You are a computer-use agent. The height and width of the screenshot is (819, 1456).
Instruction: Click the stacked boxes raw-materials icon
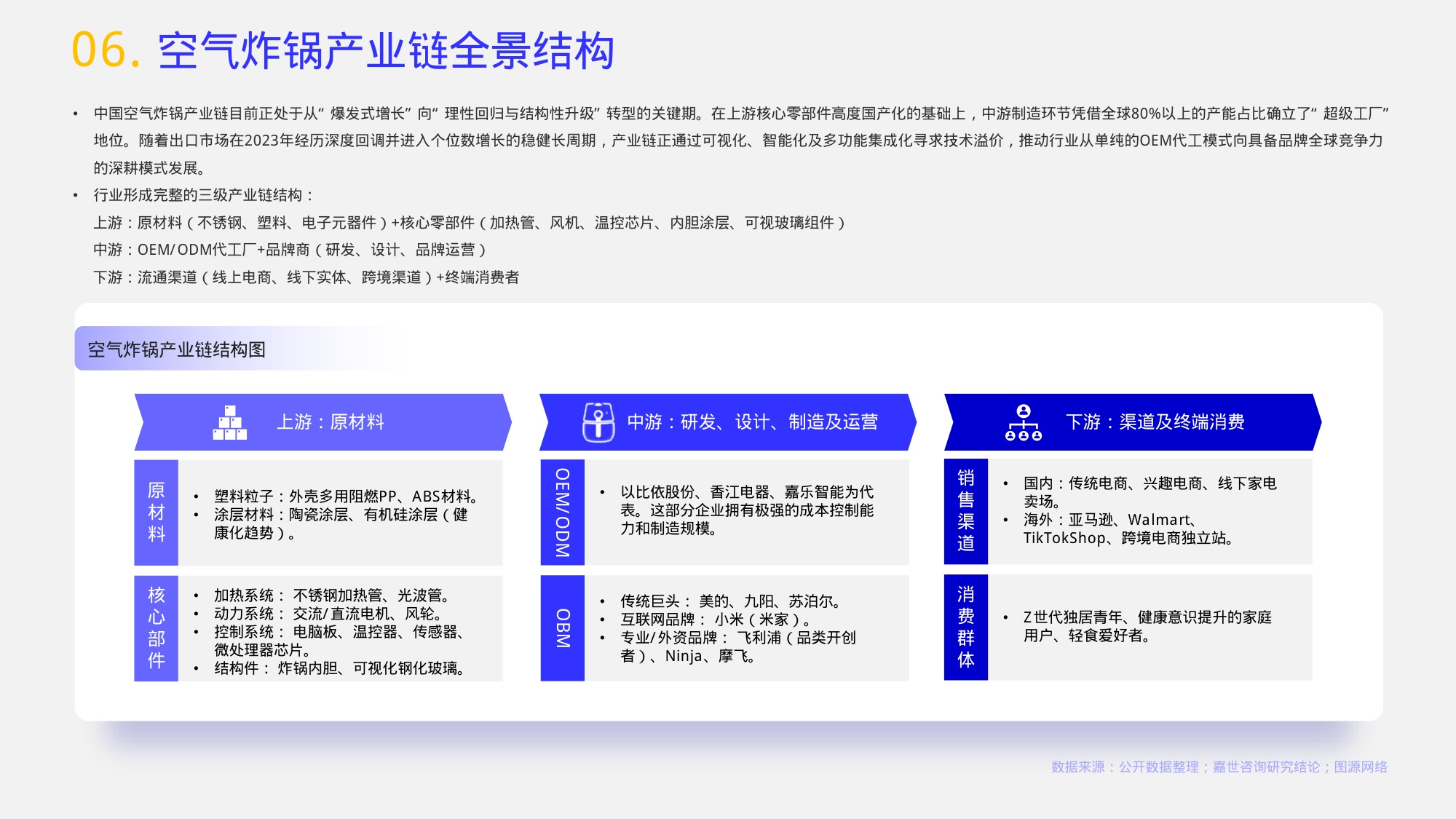(x=229, y=422)
